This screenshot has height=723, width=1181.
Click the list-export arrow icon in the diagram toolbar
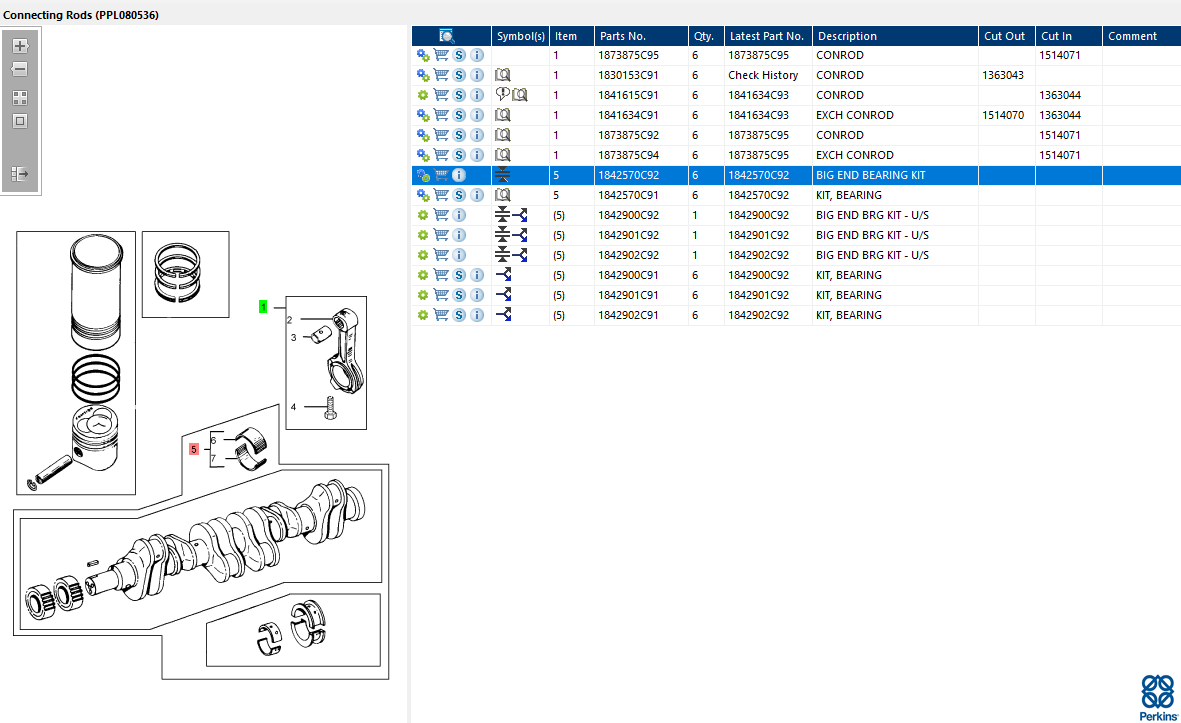point(20,174)
